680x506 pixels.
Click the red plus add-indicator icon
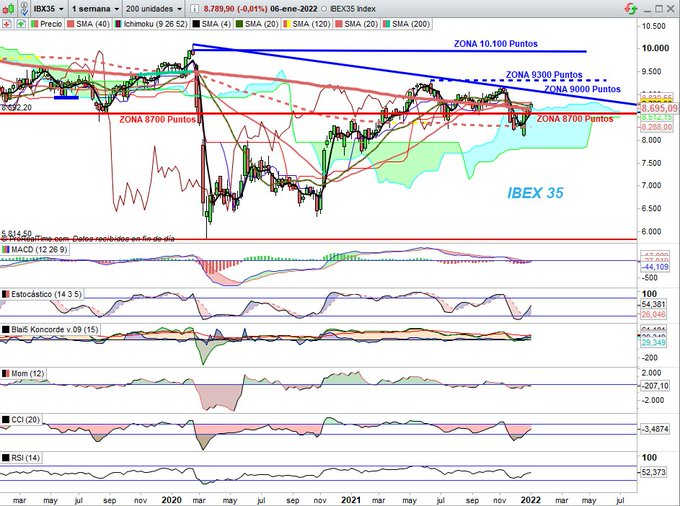[x=7, y=24]
